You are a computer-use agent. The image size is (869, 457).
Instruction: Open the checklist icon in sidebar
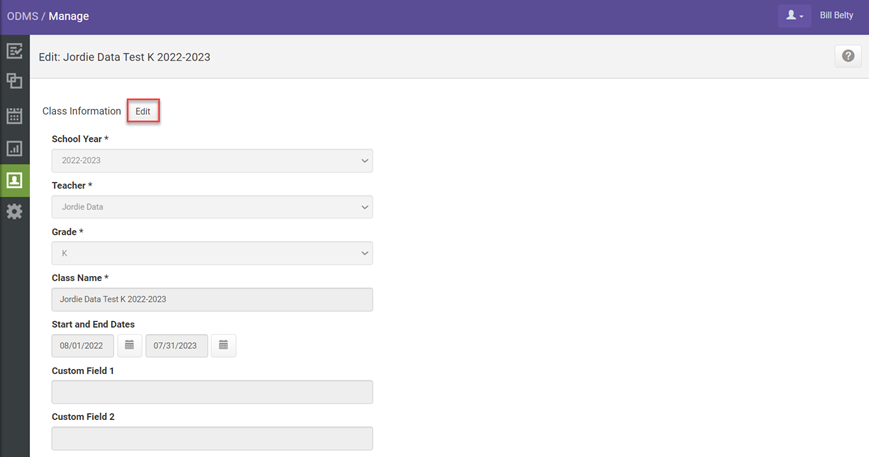[x=14, y=52]
